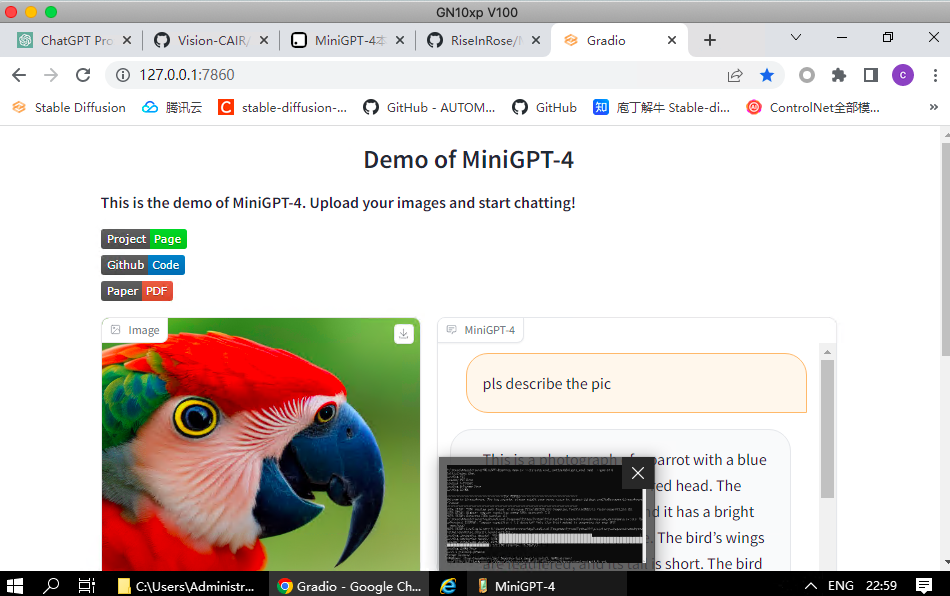Reload the Gradio page
This screenshot has height=596, width=950.
click(x=83, y=75)
